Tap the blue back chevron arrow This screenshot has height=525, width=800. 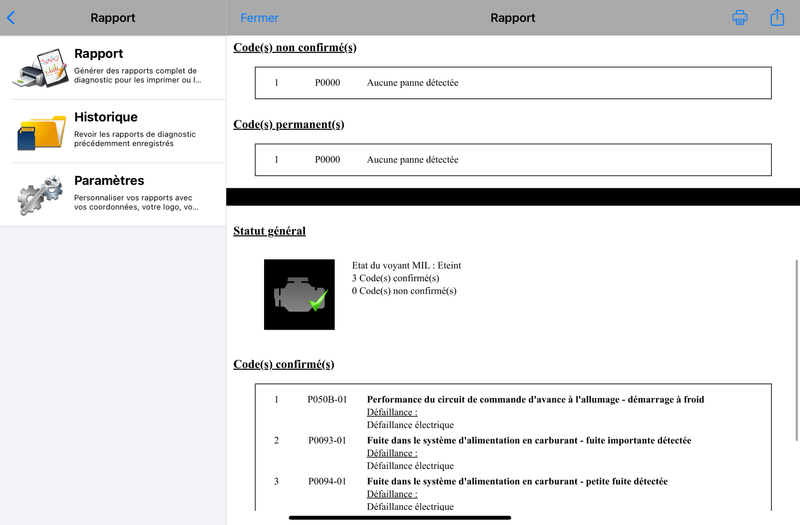(11, 18)
